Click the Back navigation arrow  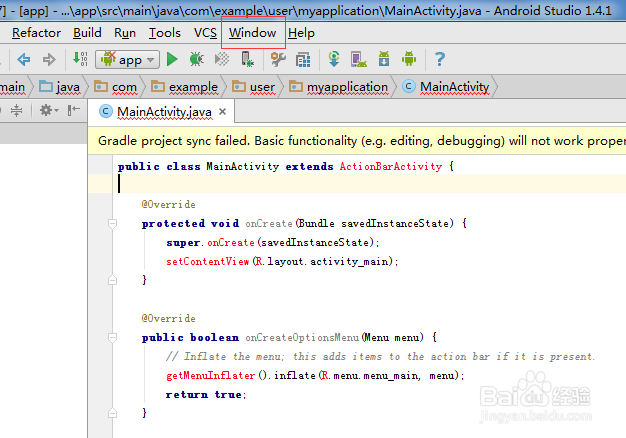pos(24,59)
